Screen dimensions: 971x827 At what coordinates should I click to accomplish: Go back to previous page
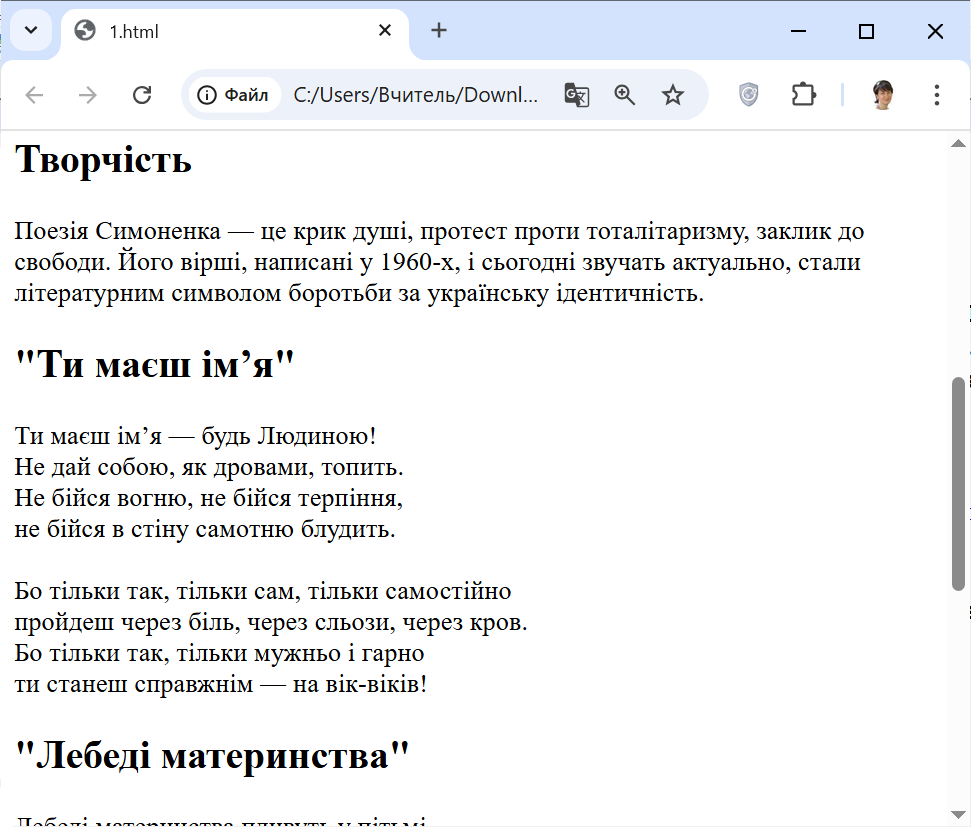tap(35, 95)
